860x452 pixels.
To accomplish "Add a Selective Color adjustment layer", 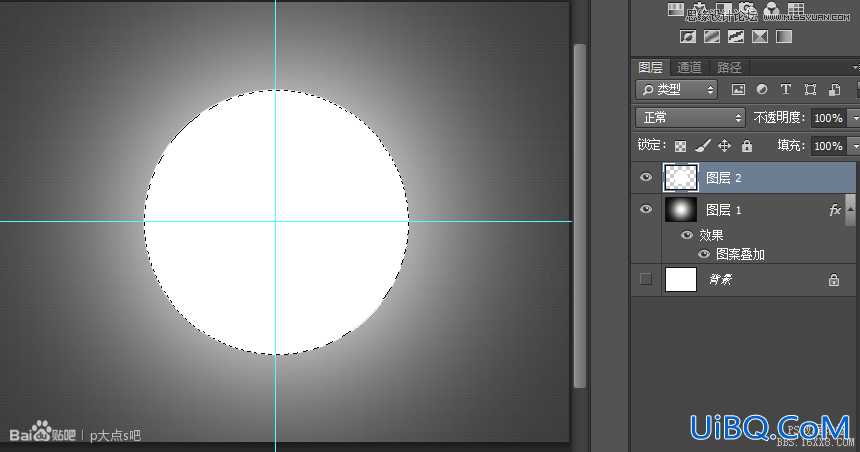I will [760, 37].
